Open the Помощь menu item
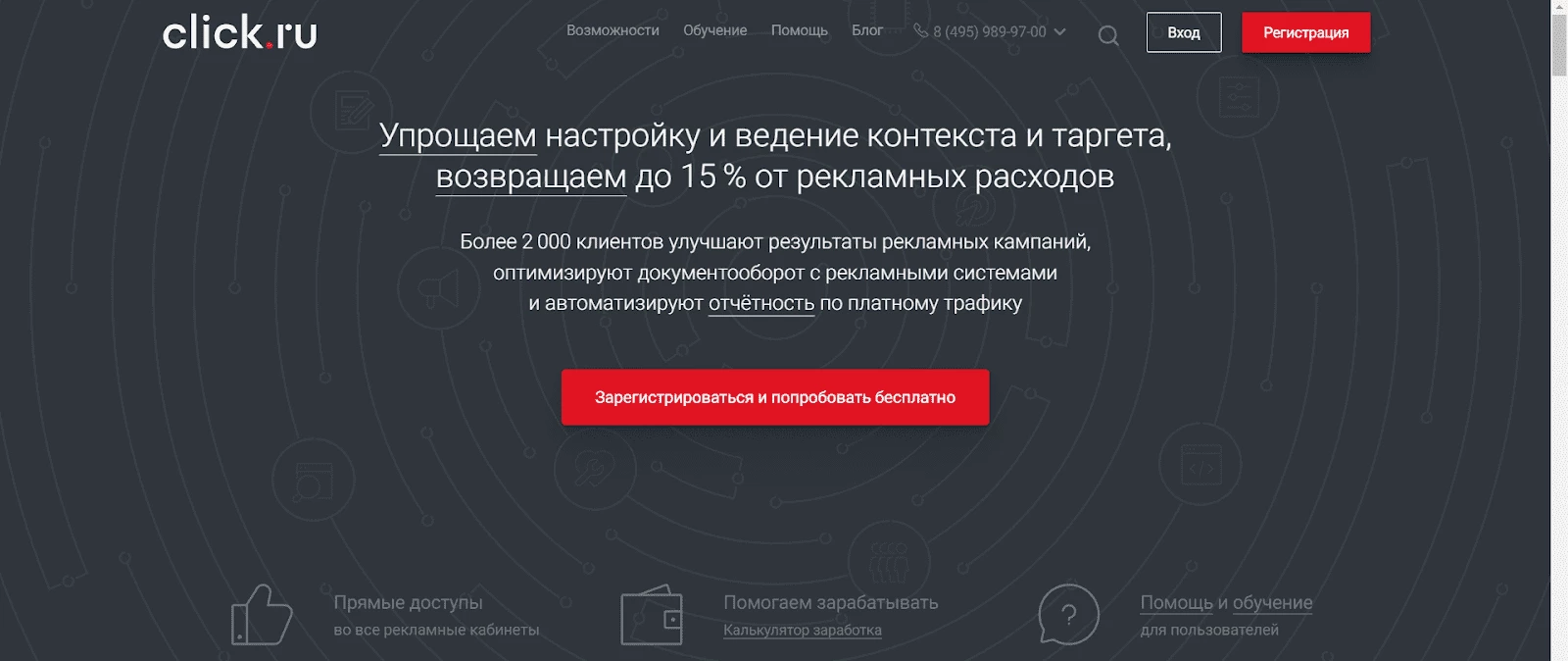 pyautogui.click(x=799, y=30)
